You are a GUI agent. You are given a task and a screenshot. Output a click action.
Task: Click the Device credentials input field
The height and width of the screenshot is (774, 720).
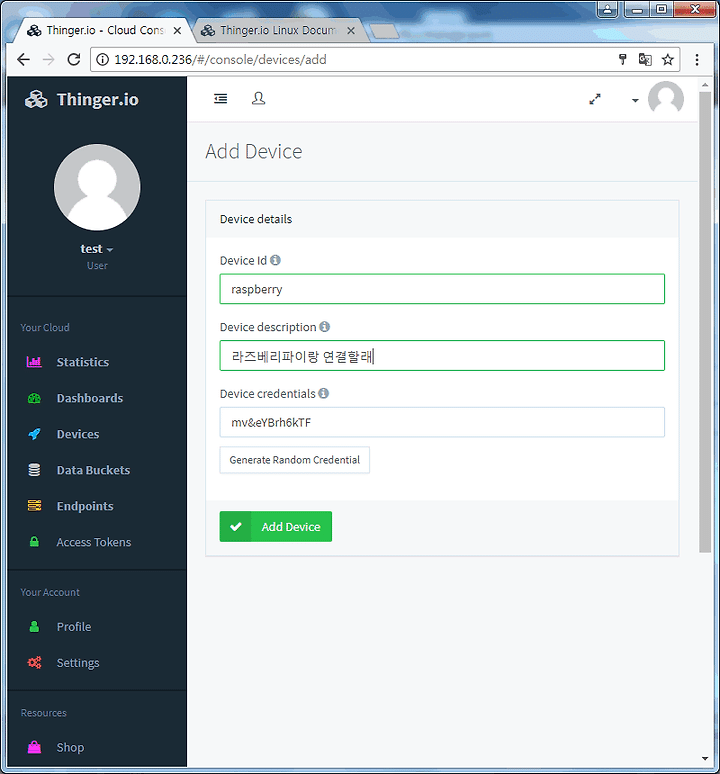(442, 422)
